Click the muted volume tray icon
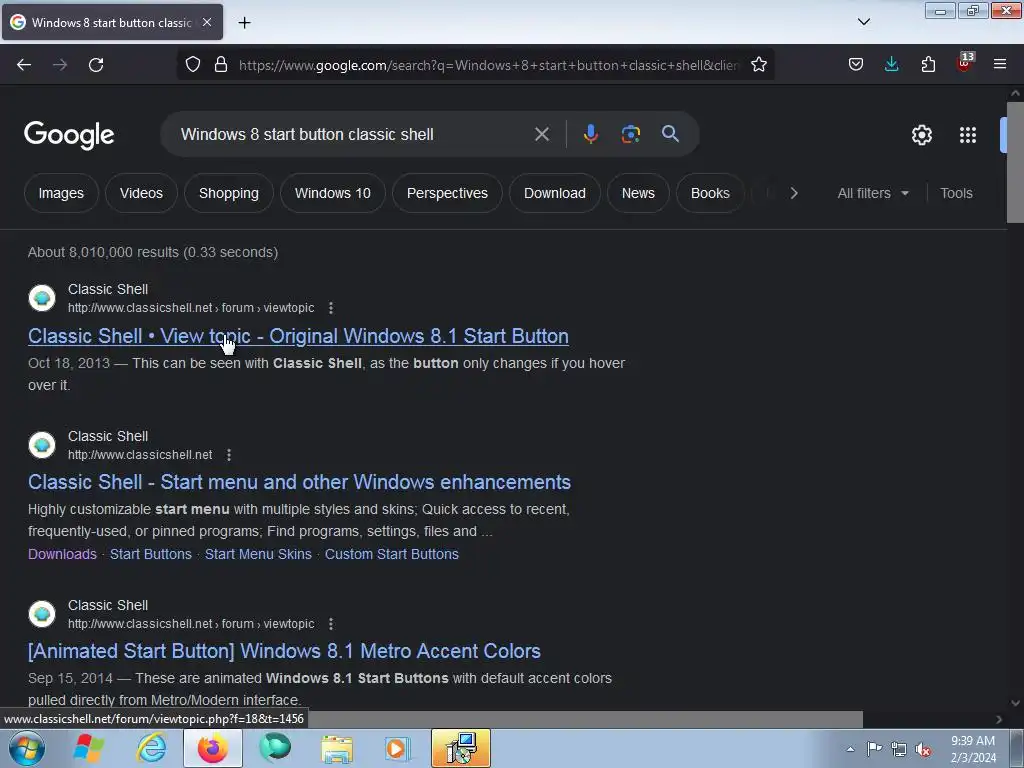The height and width of the screenshot is (768, 1024). (923, 750)
